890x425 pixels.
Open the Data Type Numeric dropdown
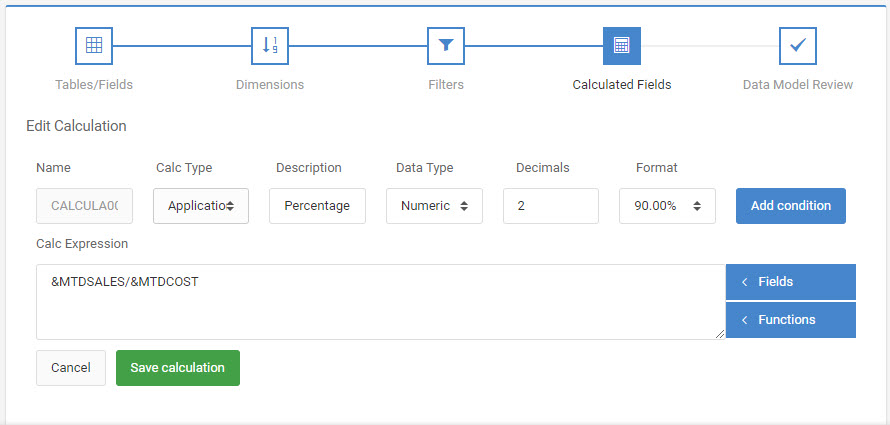434,206
